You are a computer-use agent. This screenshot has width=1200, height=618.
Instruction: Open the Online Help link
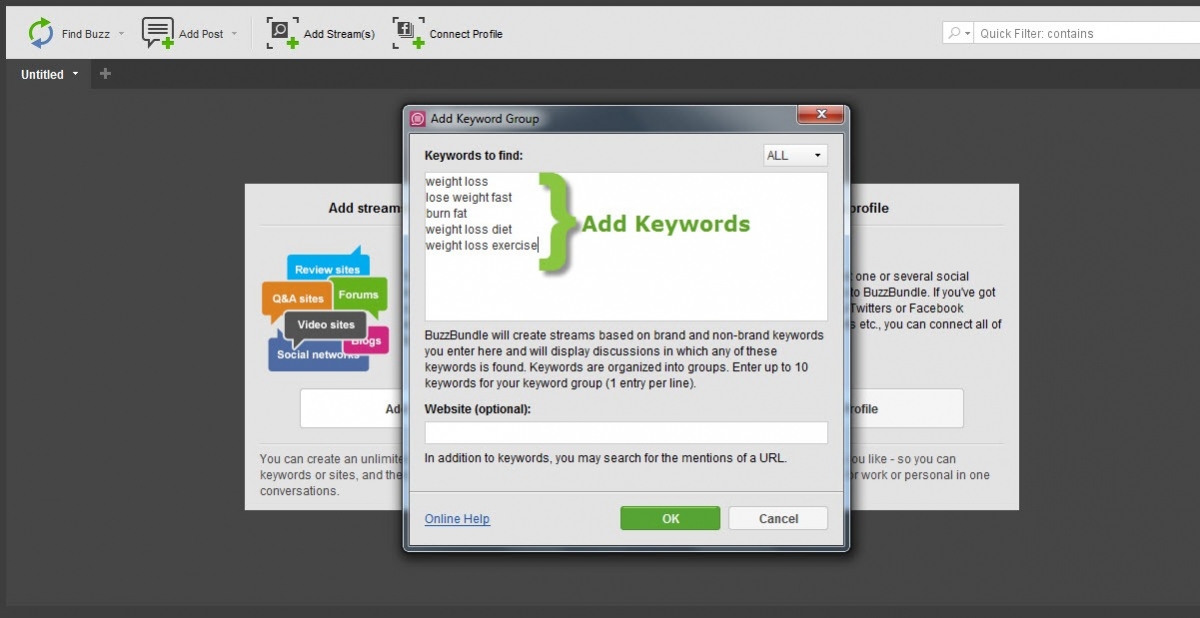coord(457,519)
